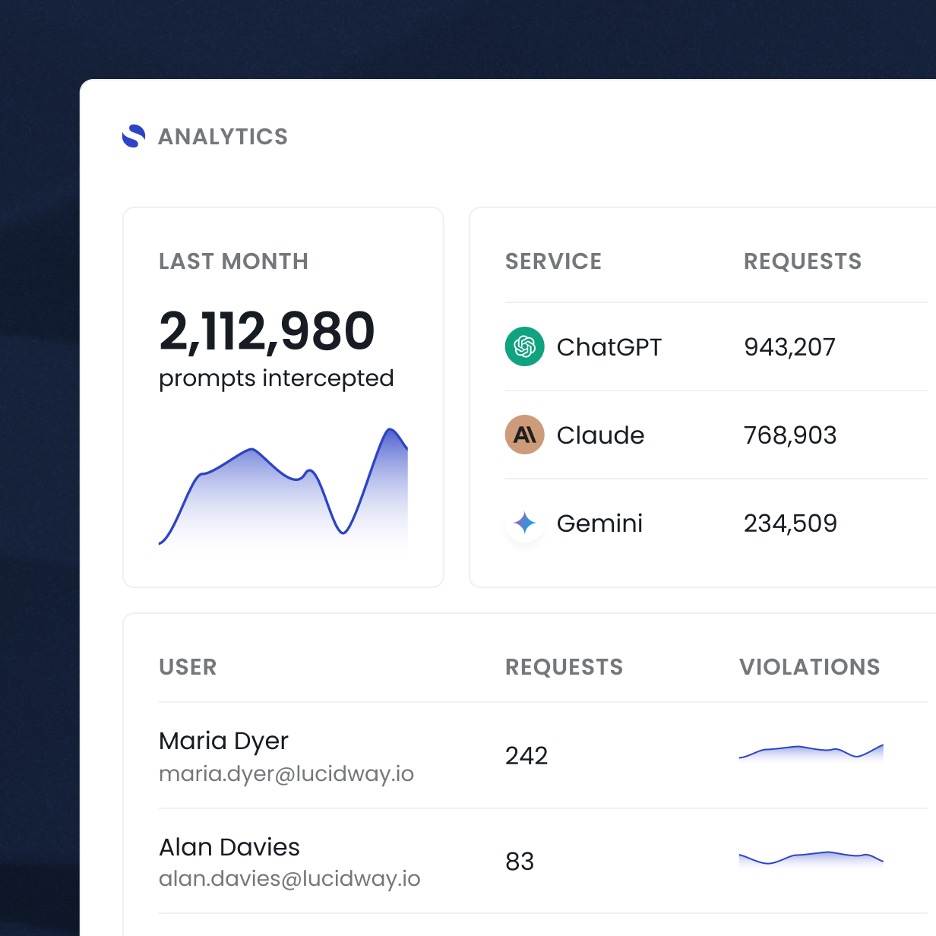Viewport: 936px width, 936px height.
Task: Click the Gemini sparkle icon
Action: point(525,523)
